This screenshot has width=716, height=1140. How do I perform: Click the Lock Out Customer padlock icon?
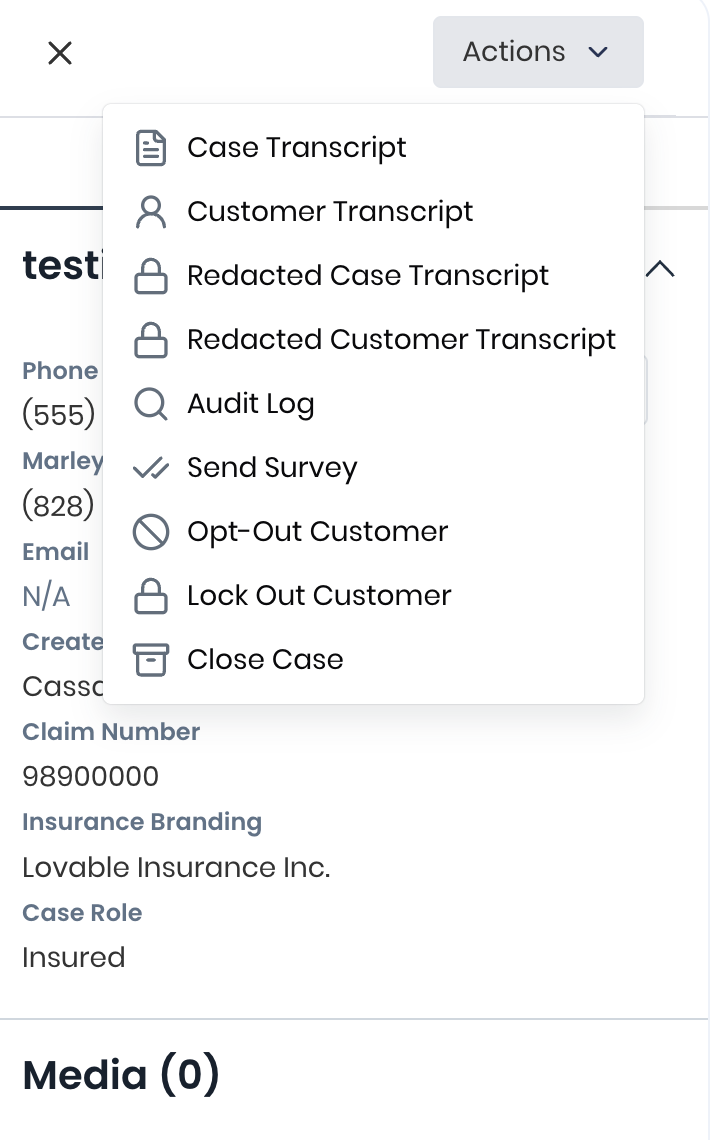point(150,597)
